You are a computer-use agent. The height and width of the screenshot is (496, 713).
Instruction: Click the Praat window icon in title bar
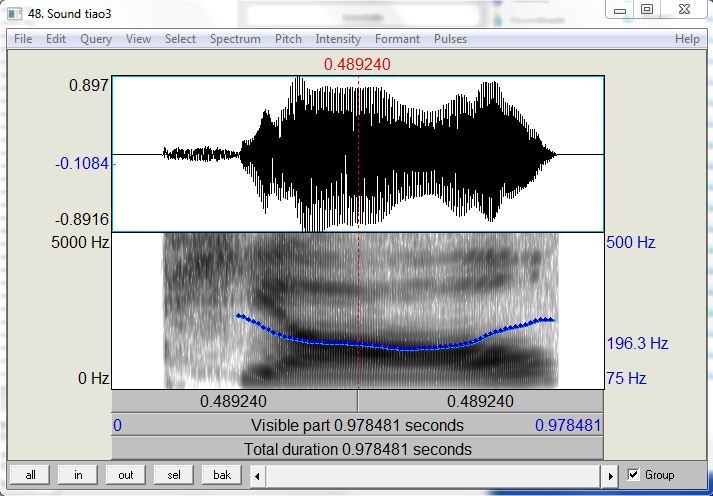[15, 13]
